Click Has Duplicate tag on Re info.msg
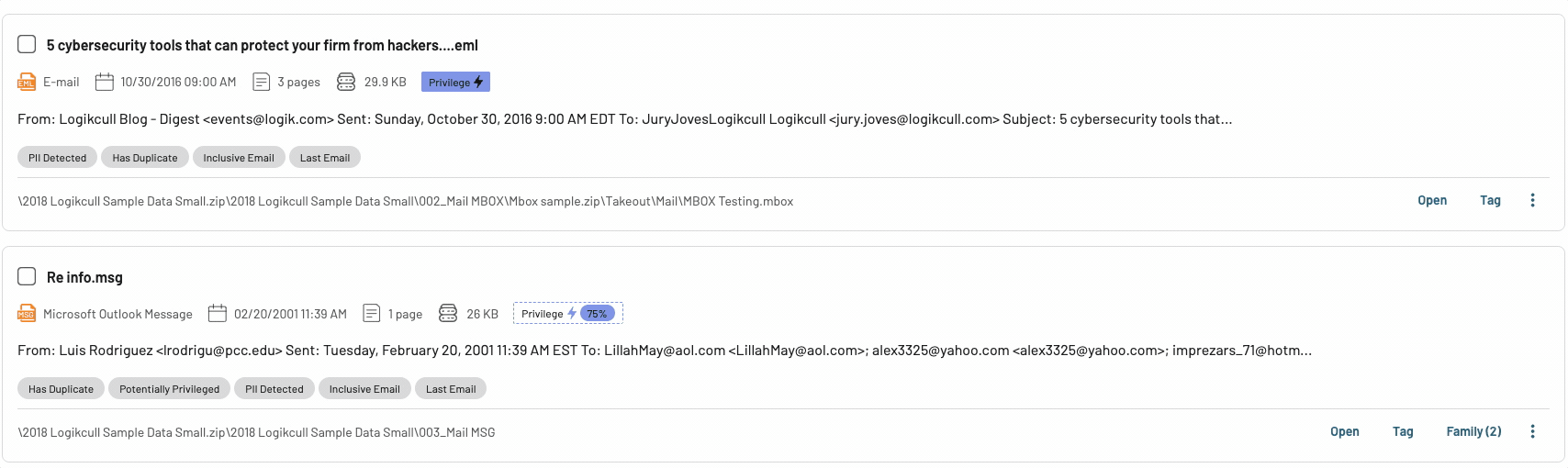The width and height of the screenshot is (1568, 468). pyautogui.click(x=61, y=389)
